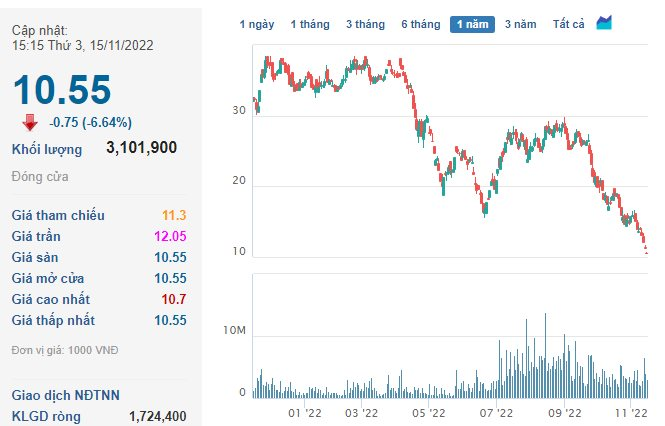Image resolution: width=665 pixels, height=426 pixels.
Task: Click the Giá trần value 12.05
Action: point(169,236)
